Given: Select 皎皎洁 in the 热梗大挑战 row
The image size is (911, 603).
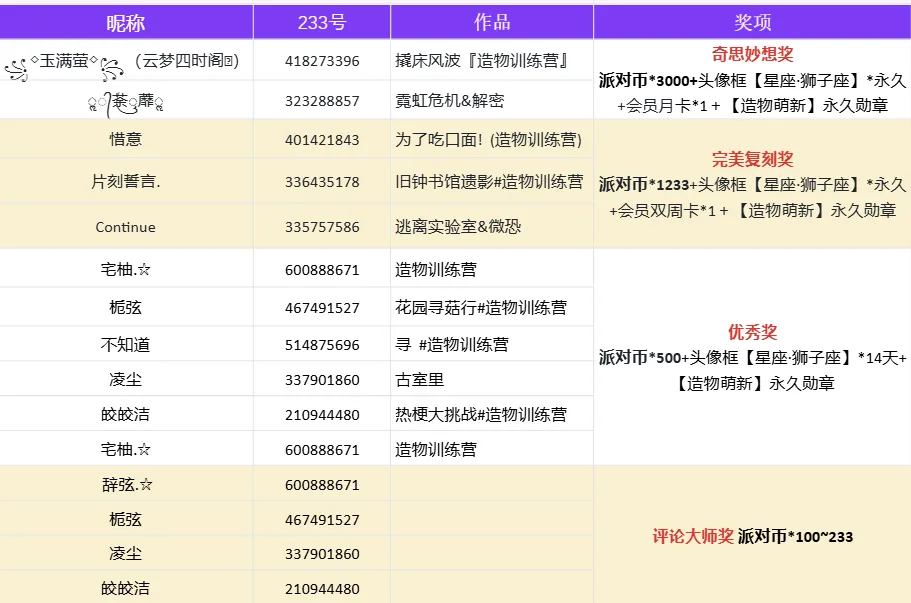Looking at the screenshot, I should point(125,414).
